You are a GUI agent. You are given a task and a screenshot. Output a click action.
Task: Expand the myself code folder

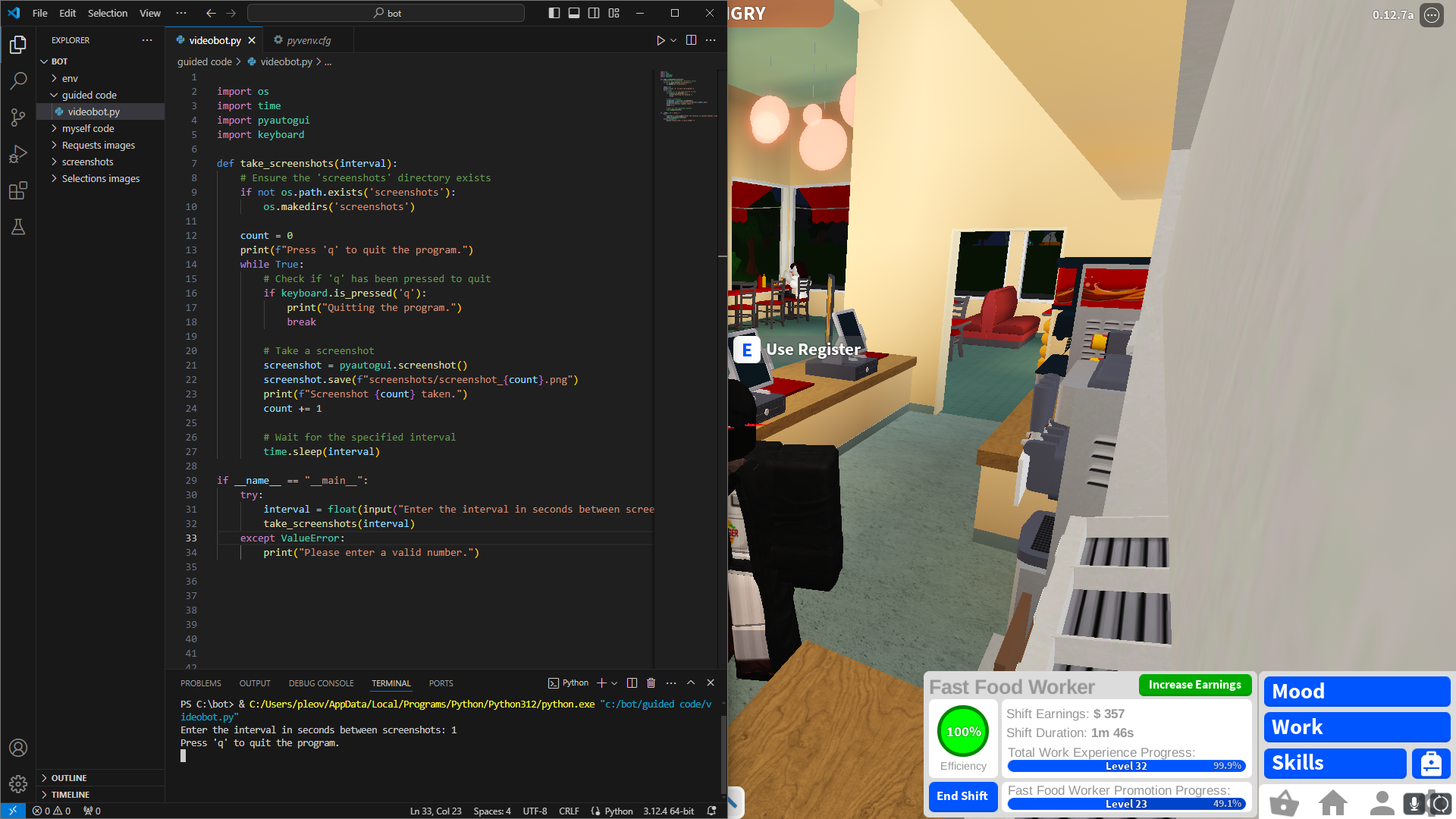click(88, 128)
